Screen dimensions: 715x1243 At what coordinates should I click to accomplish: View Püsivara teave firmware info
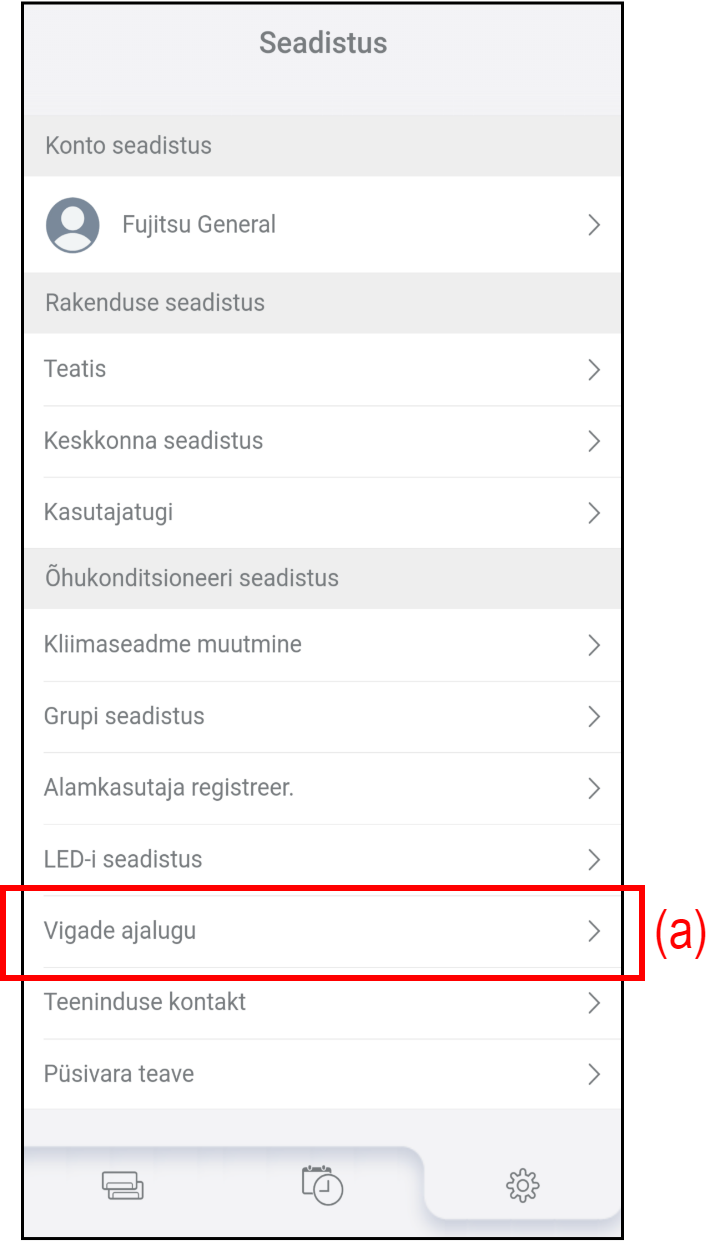pyautogui.click(x=119, y=1074)
